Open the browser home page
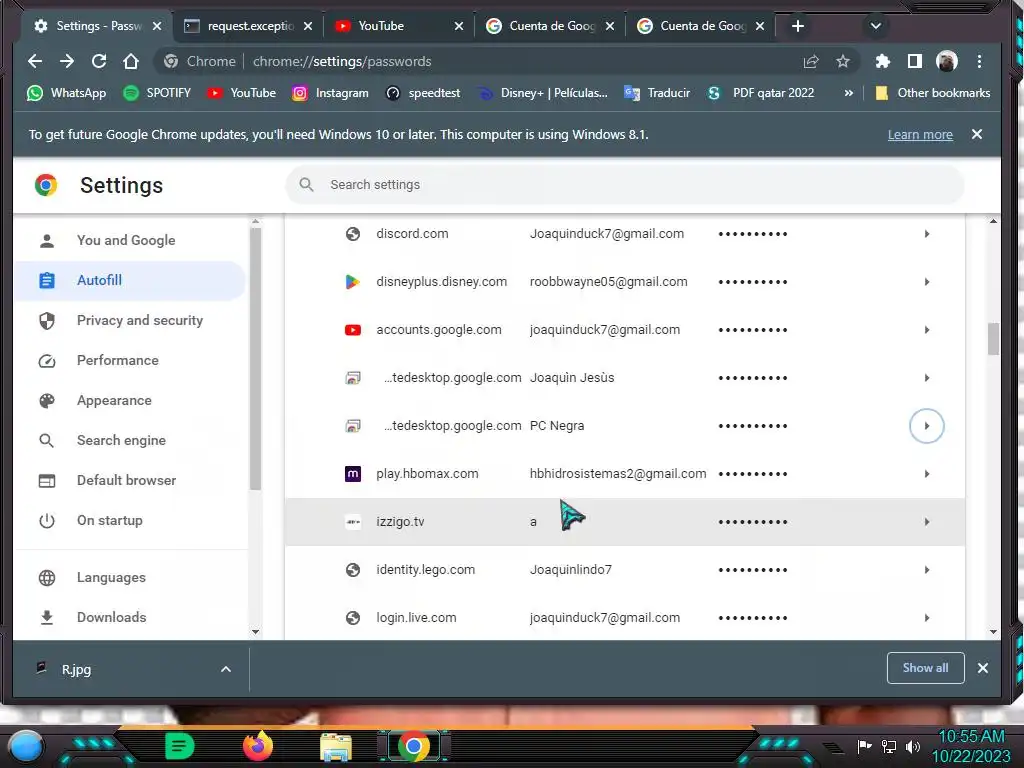 tap(131, 61)
